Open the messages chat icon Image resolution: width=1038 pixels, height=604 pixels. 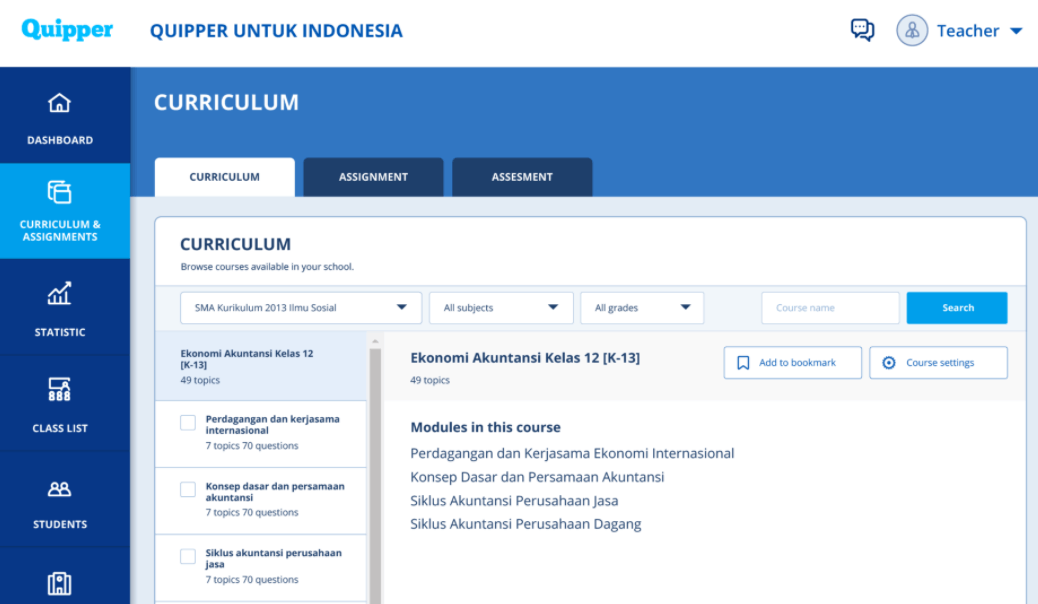tap(861, 30)
